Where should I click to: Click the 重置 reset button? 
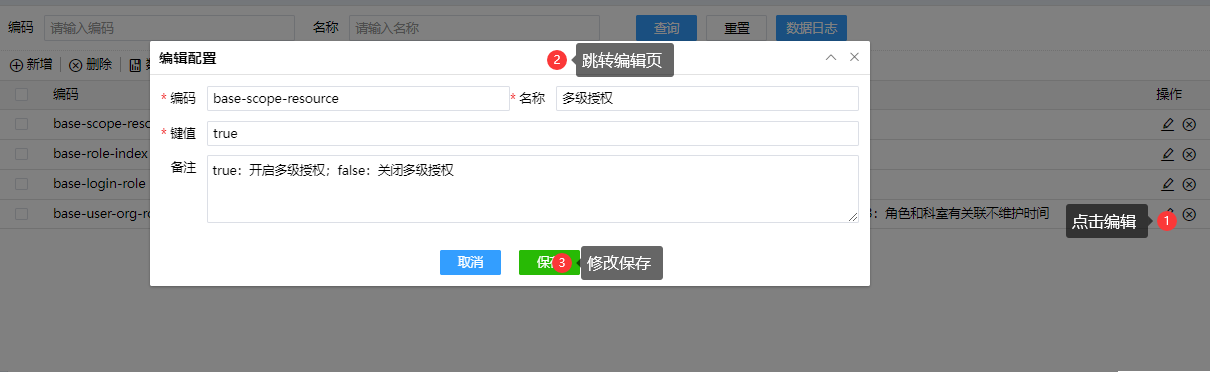pyautogui.click(x=736, y=28)
